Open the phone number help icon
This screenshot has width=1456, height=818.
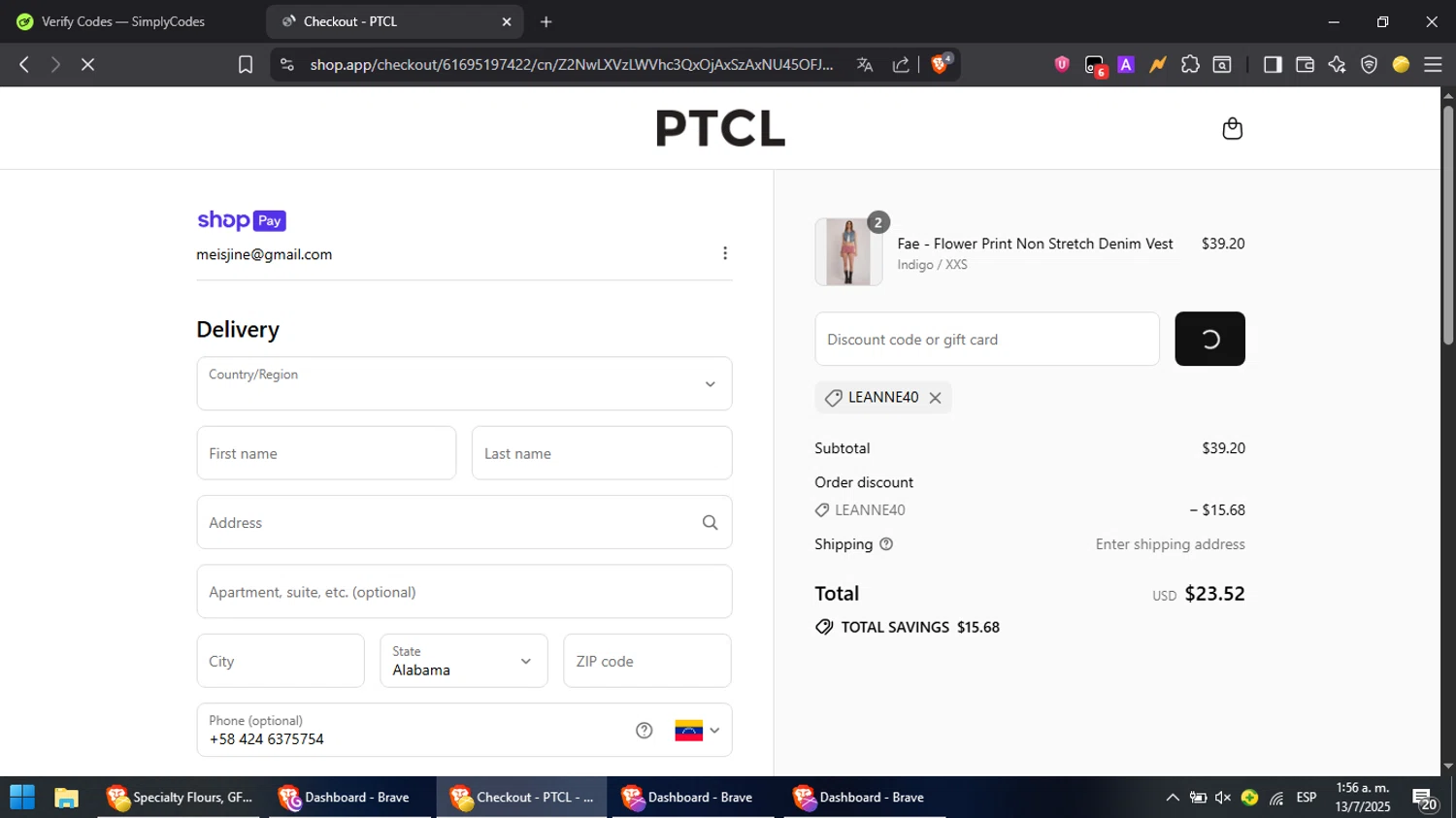644,731
